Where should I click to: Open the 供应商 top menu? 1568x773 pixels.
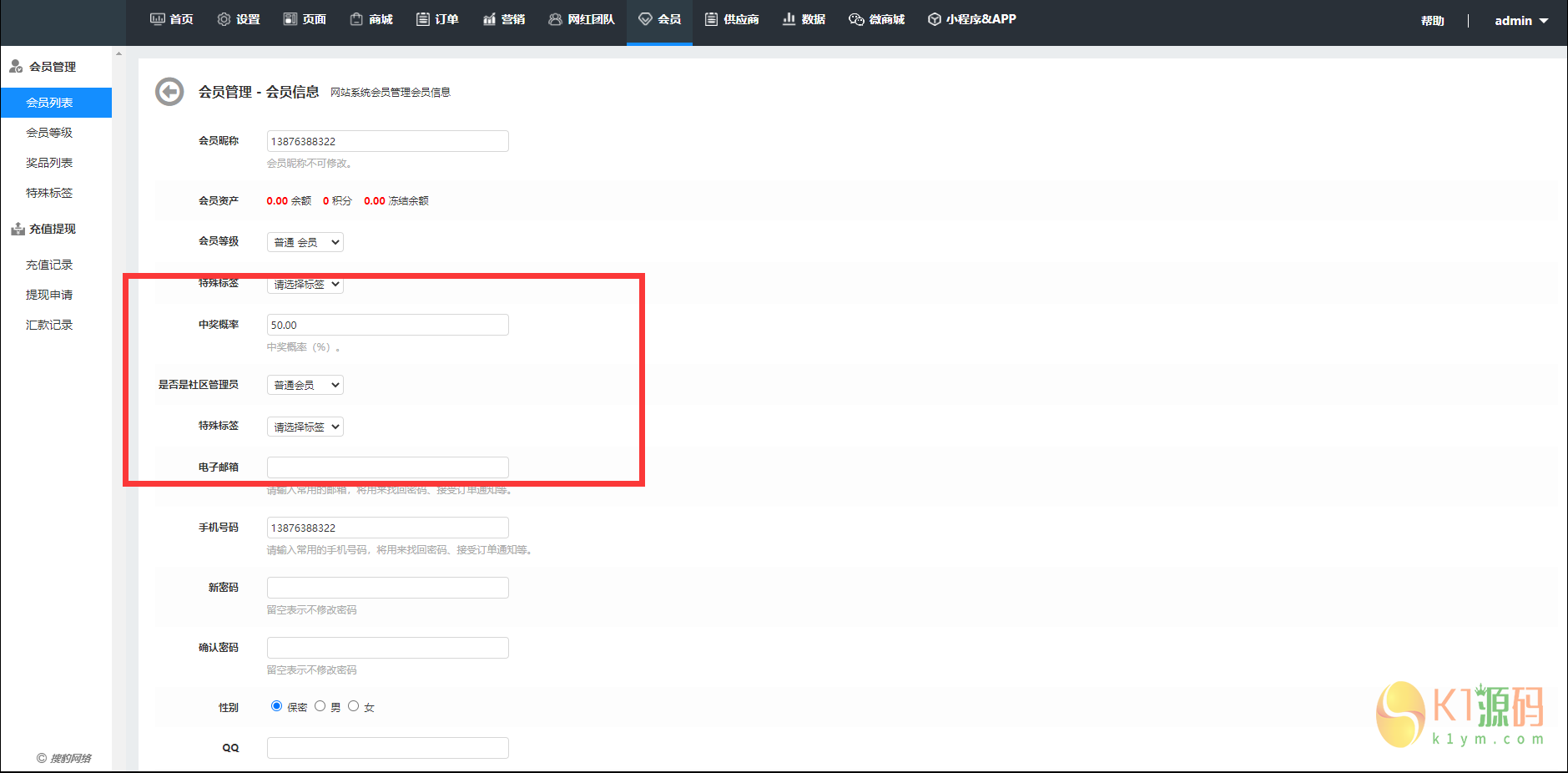click(x=732, y=19)
